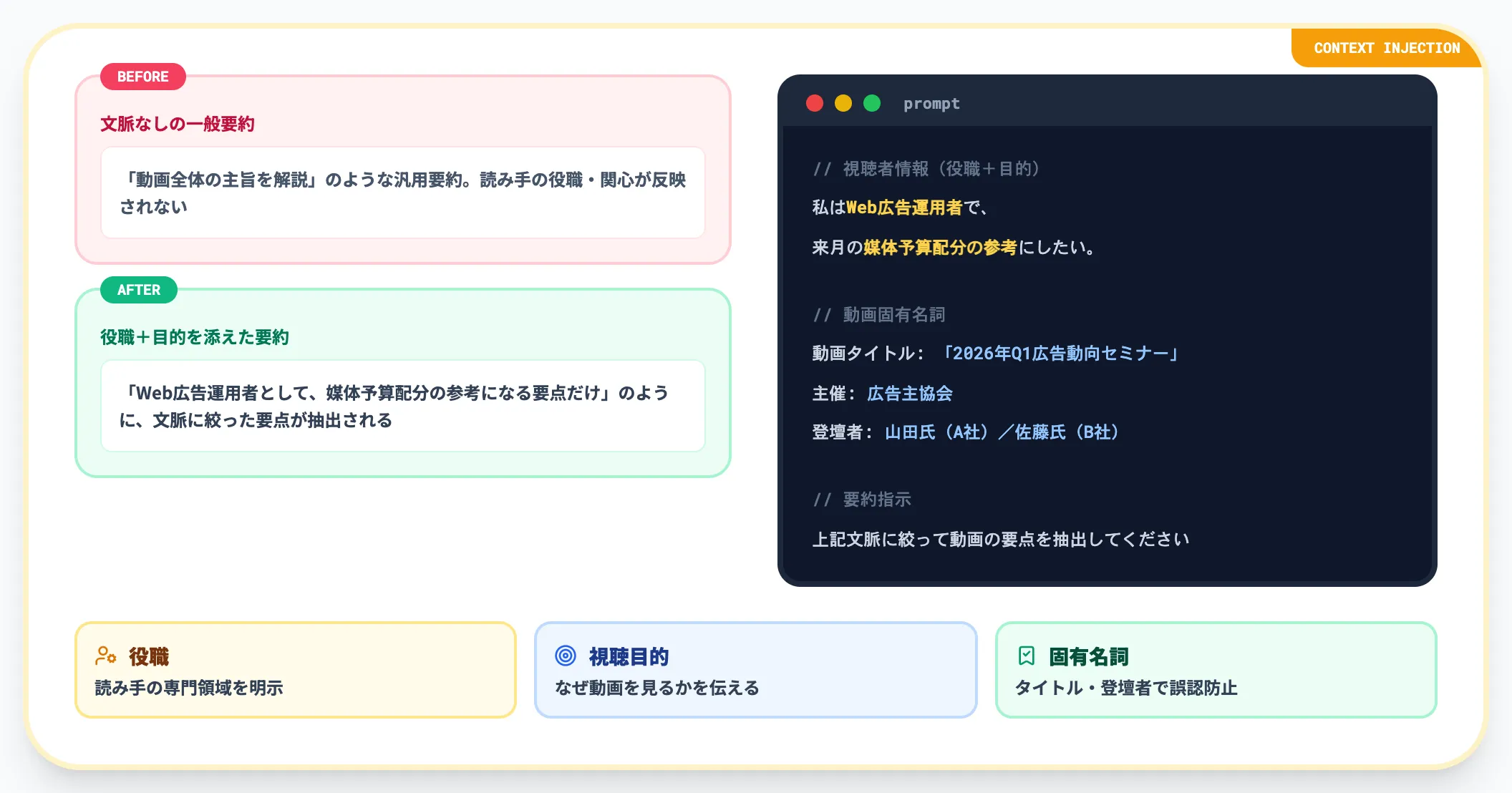Image resolution: width=1512 pixels, height=793 pixels.
Task: Click the line 上記文脈に絞って動画の要点を抽出してください
Action: [x=1001, y=540]
